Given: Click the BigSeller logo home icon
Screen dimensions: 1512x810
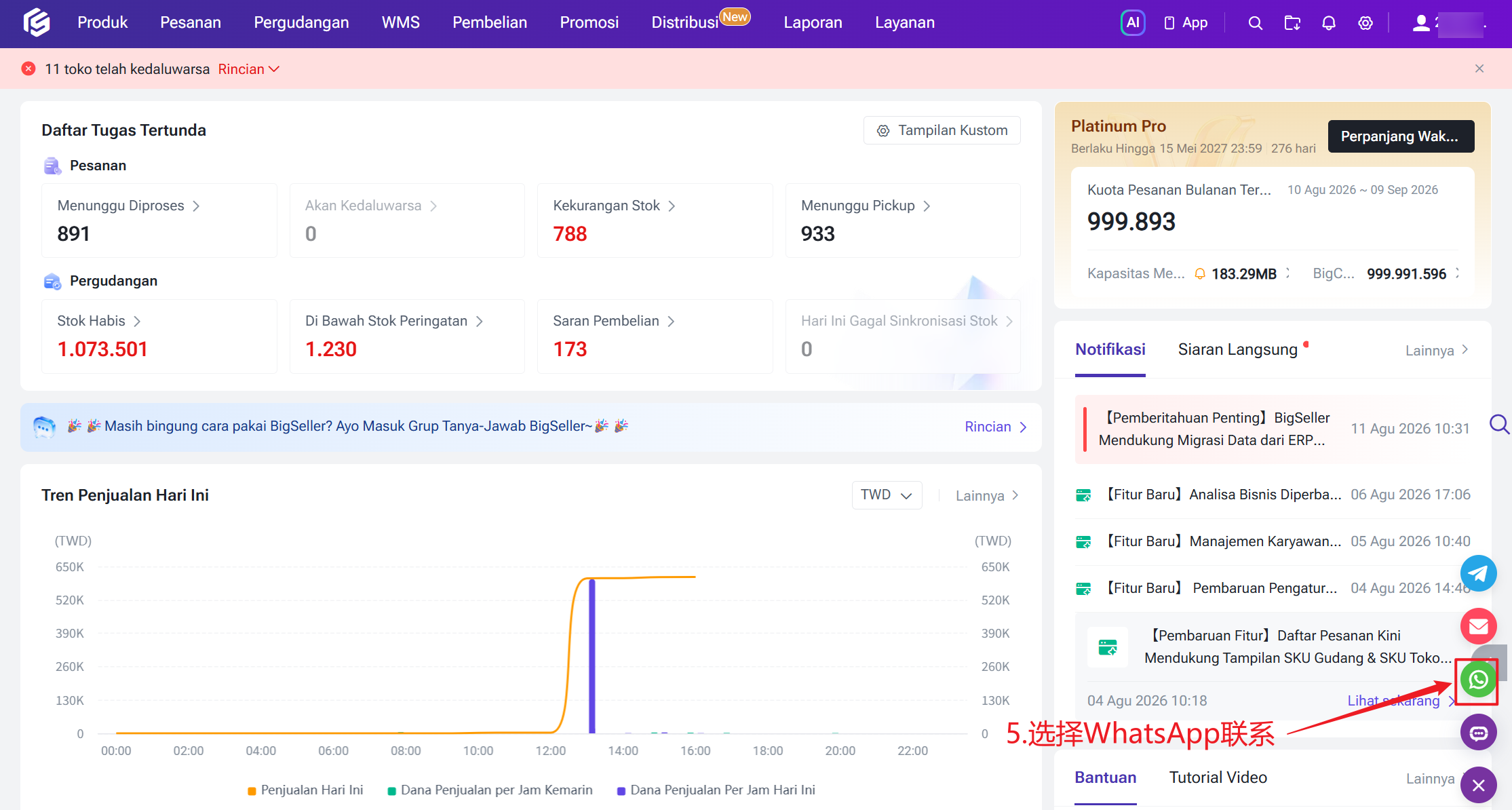Looking at the screenshot, I should point(37,22).
